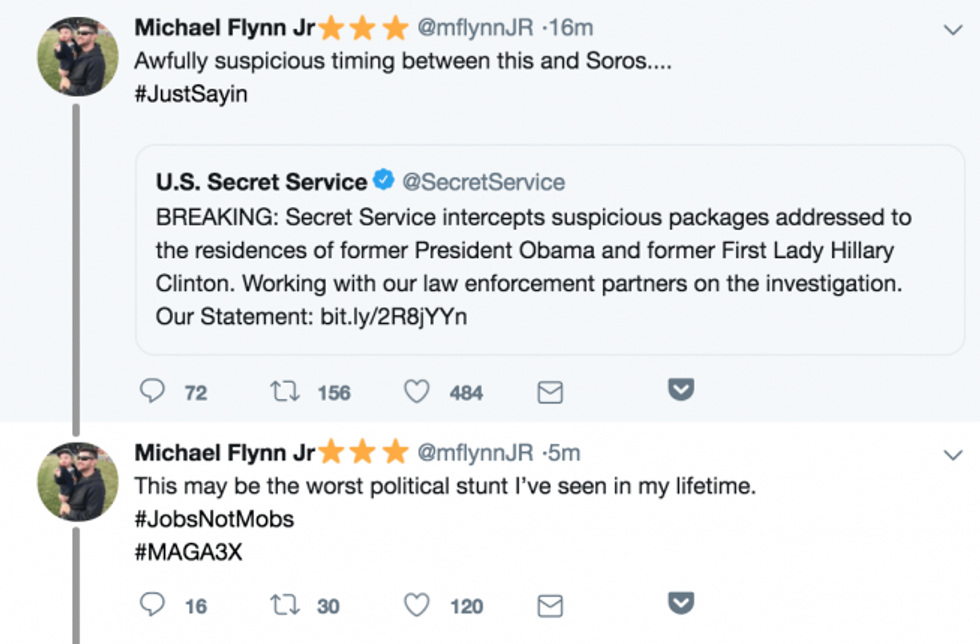980x644 pixels.
Task: Open the #JustSayin hashtag
Action: tap(189, 95)
